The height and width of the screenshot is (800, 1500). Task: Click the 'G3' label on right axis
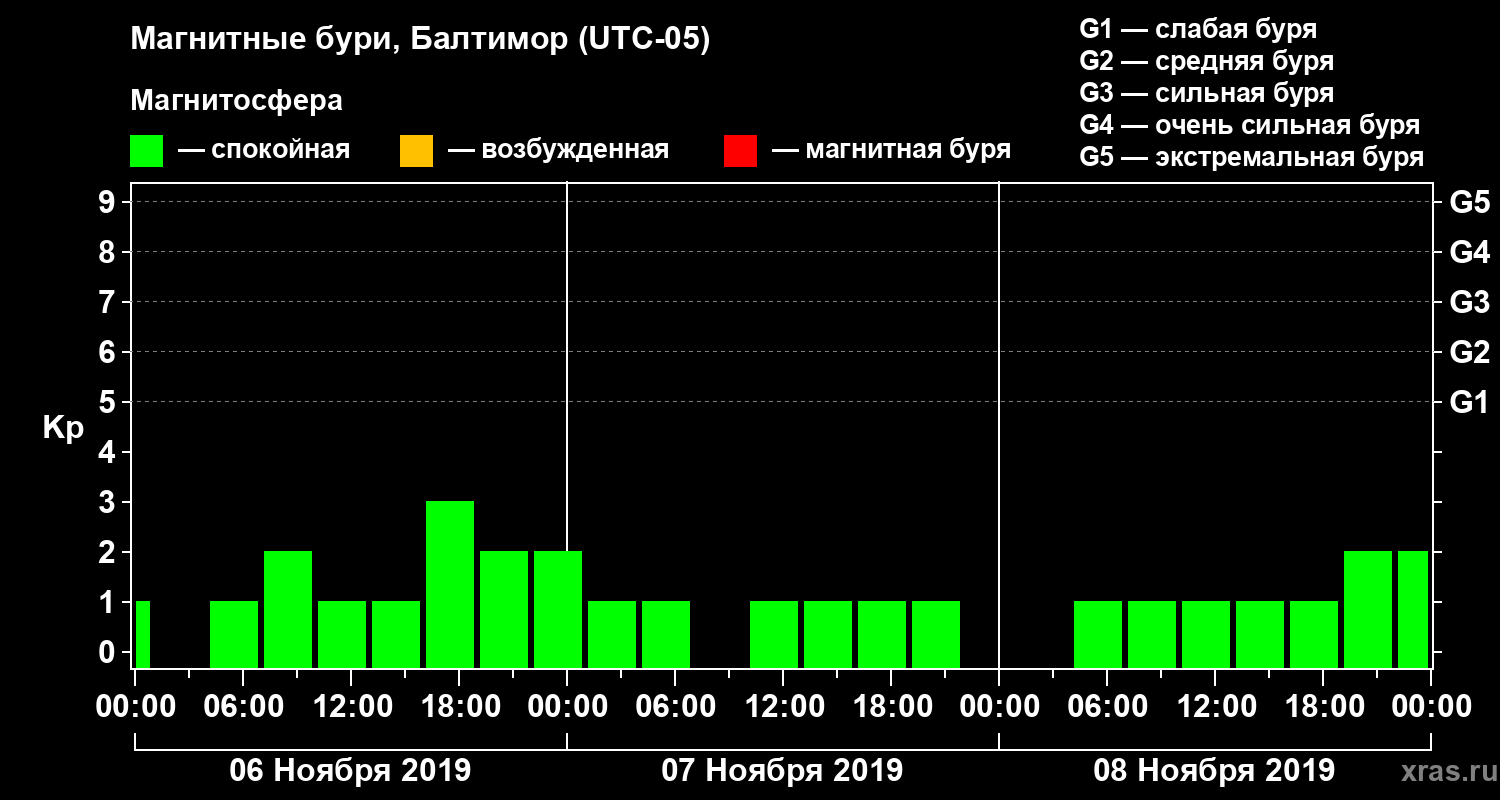point(1469,303)
